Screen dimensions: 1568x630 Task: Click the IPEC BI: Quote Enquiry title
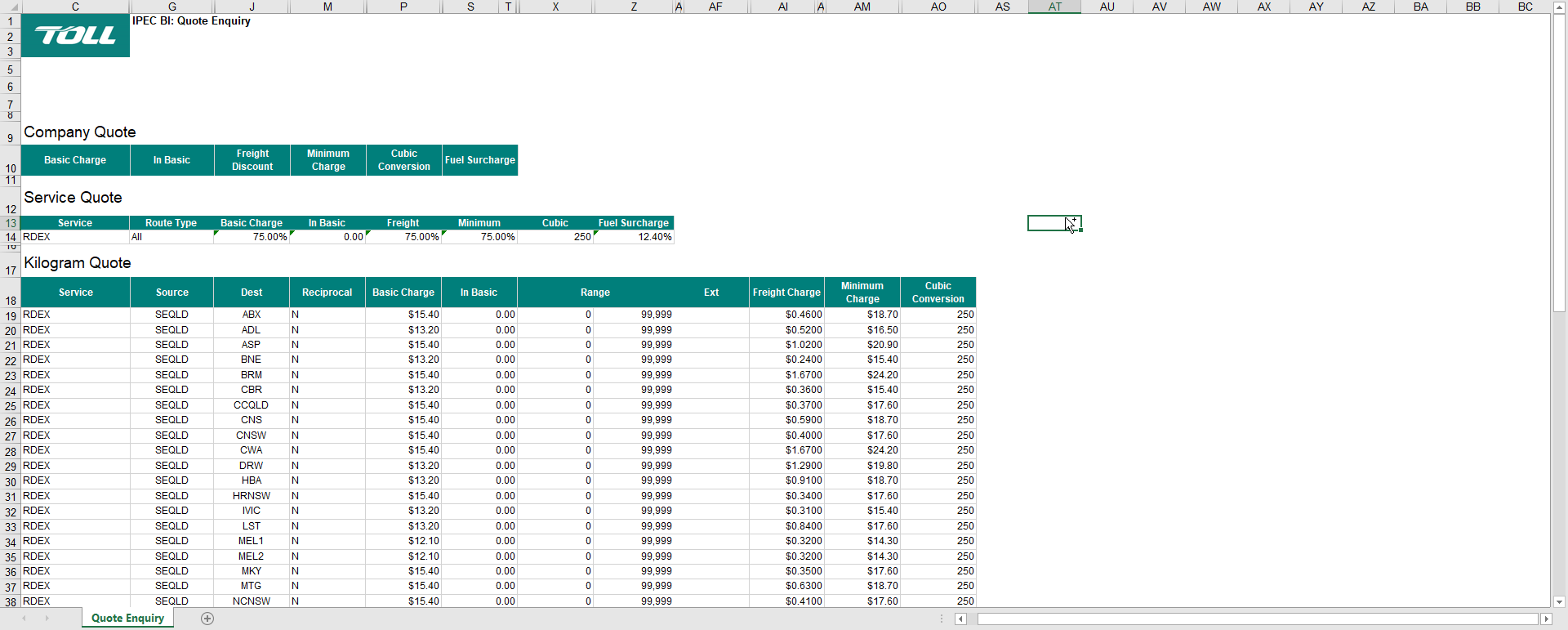[x=191, y=21]
